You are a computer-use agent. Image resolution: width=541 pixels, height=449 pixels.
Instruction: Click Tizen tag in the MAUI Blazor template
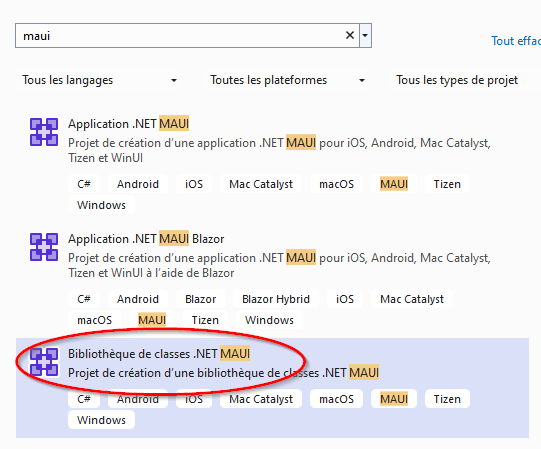[205, 320]
